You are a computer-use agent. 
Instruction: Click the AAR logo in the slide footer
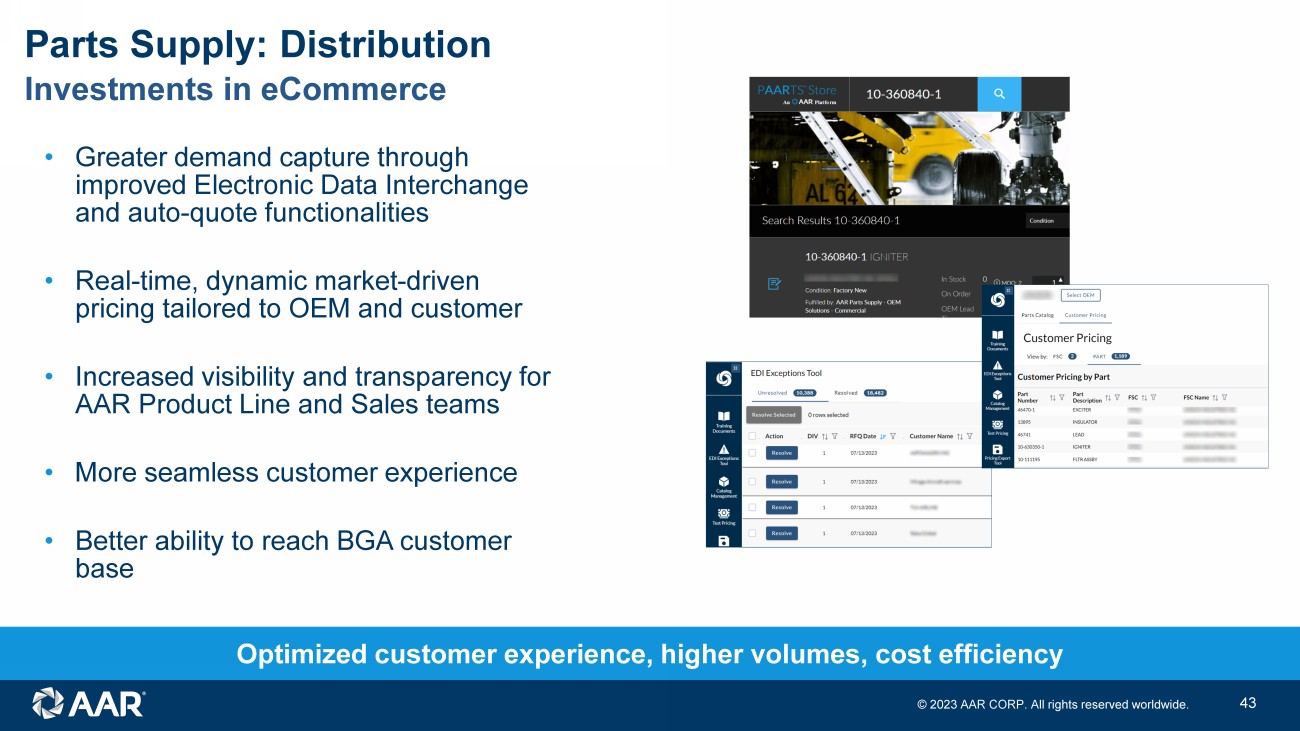click(88, 703)
